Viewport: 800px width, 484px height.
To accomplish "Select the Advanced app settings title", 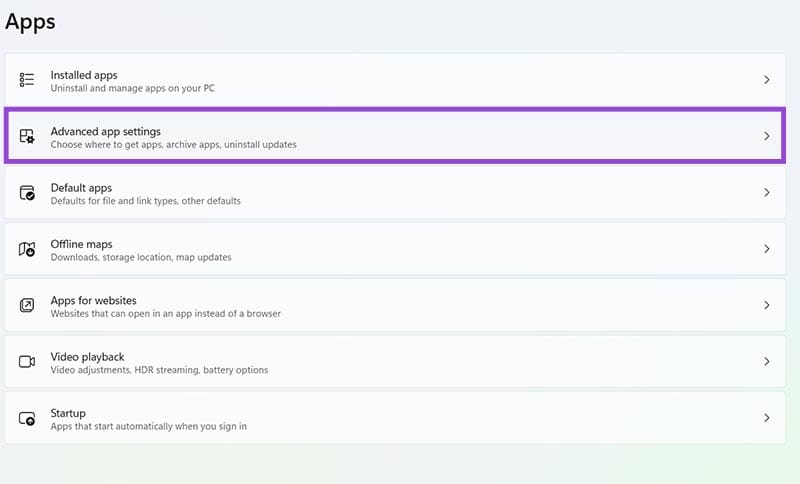I will pos(106,132).
